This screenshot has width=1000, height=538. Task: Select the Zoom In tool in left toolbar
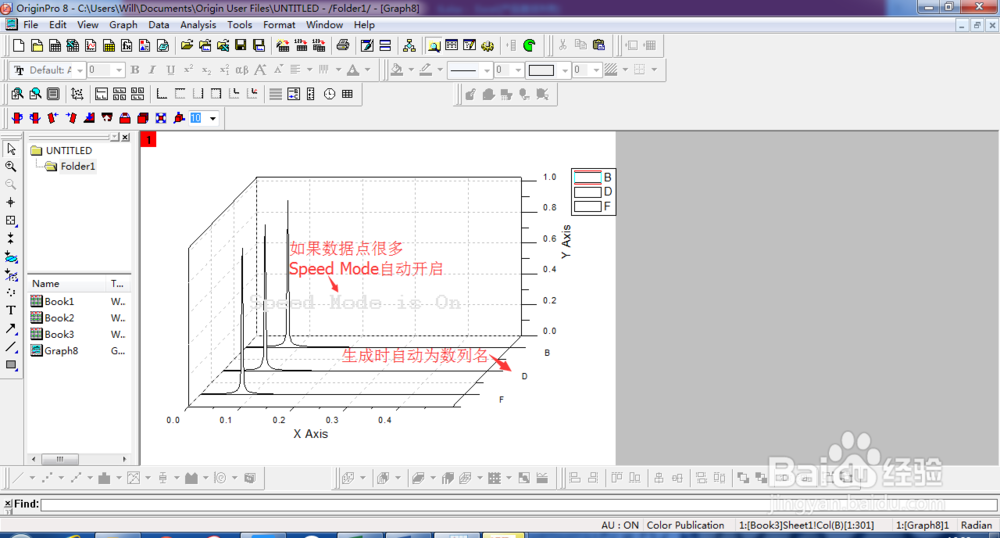[11, 166]
